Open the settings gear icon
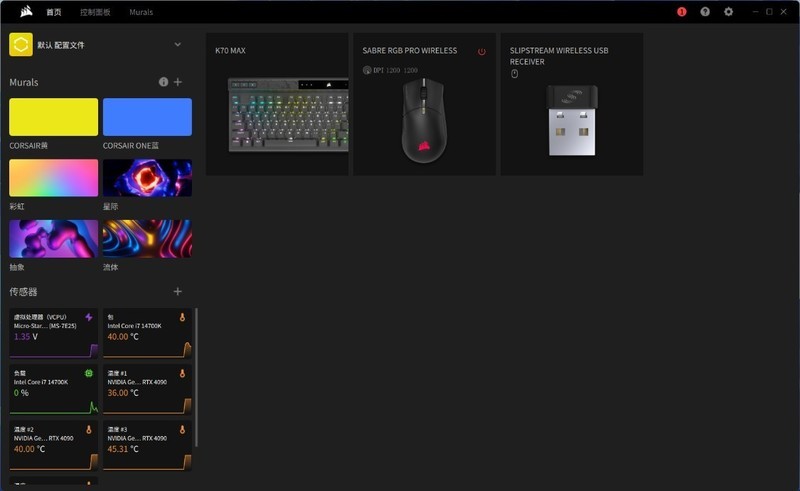The height and width of the screenshot is (491, 800). coord(729,12)
